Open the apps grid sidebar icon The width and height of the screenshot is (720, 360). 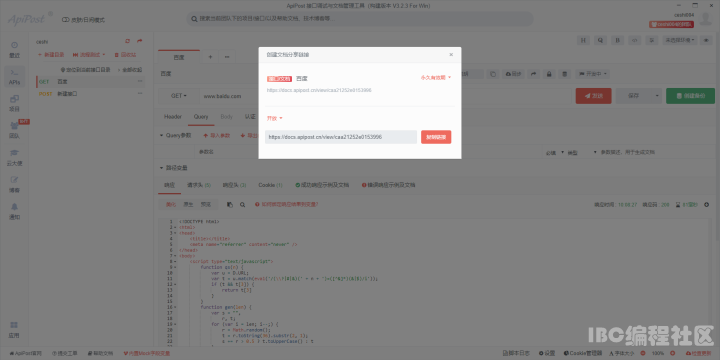pos(15,329)
